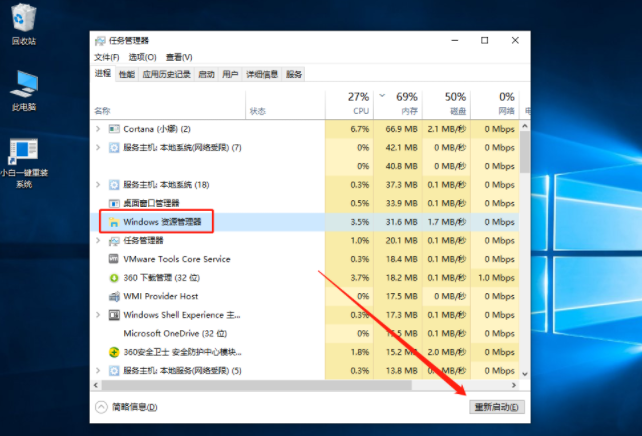Image resolution: width=642 pixels, height=436 pixels.
Task: Expand 服务主机: 本地服务(网络受限) (5) group
Action: click(x=98, y=370)
